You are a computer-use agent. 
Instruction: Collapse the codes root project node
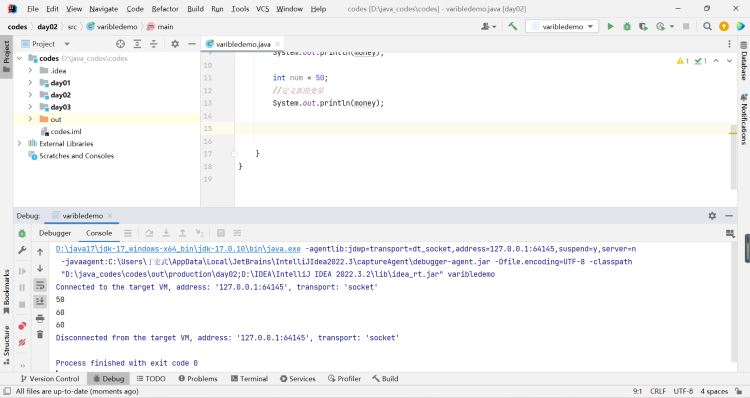click(19, 58)
